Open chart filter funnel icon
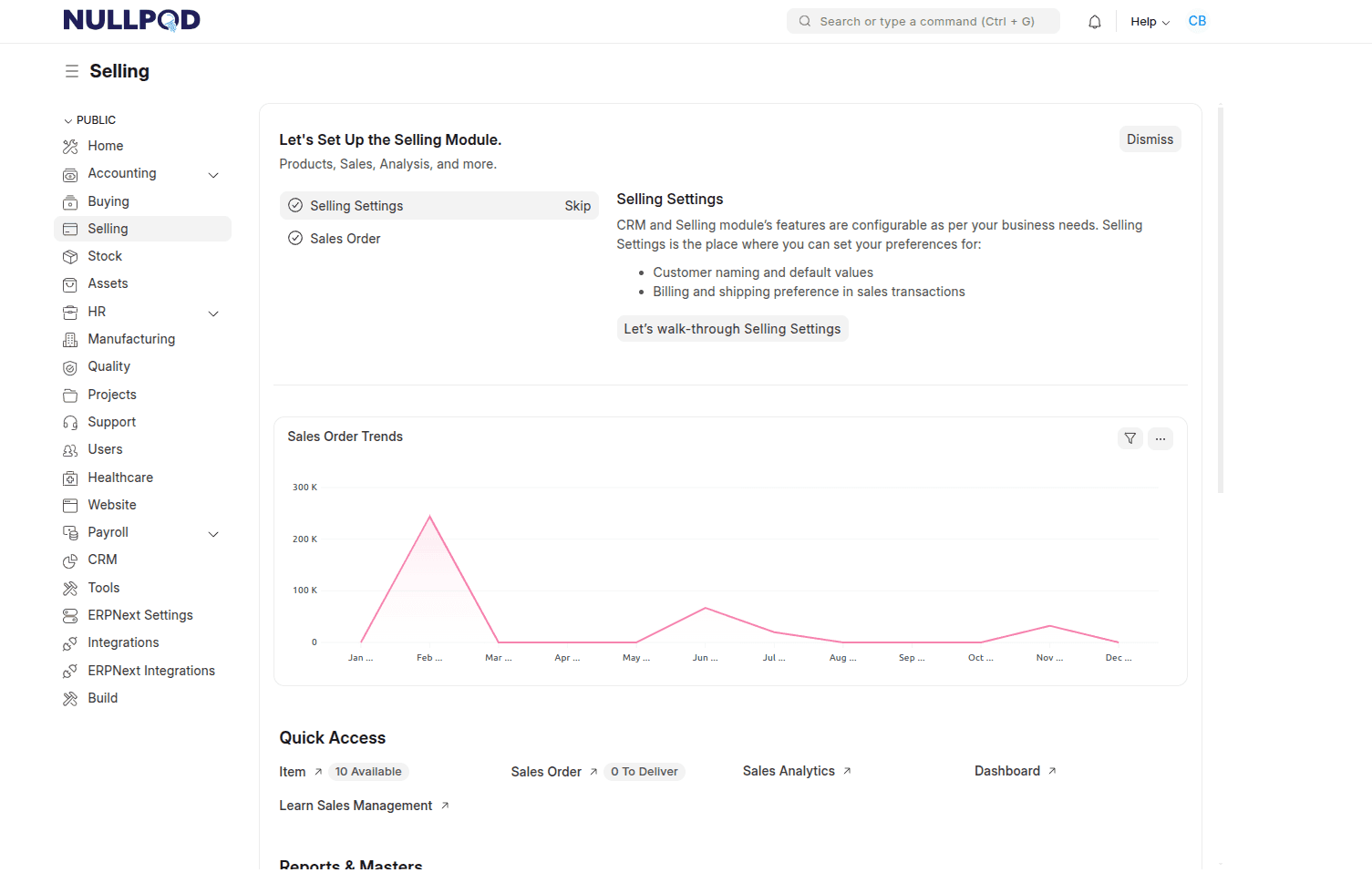Viewport: 1372px width, 873px height. pos(1130,438)
